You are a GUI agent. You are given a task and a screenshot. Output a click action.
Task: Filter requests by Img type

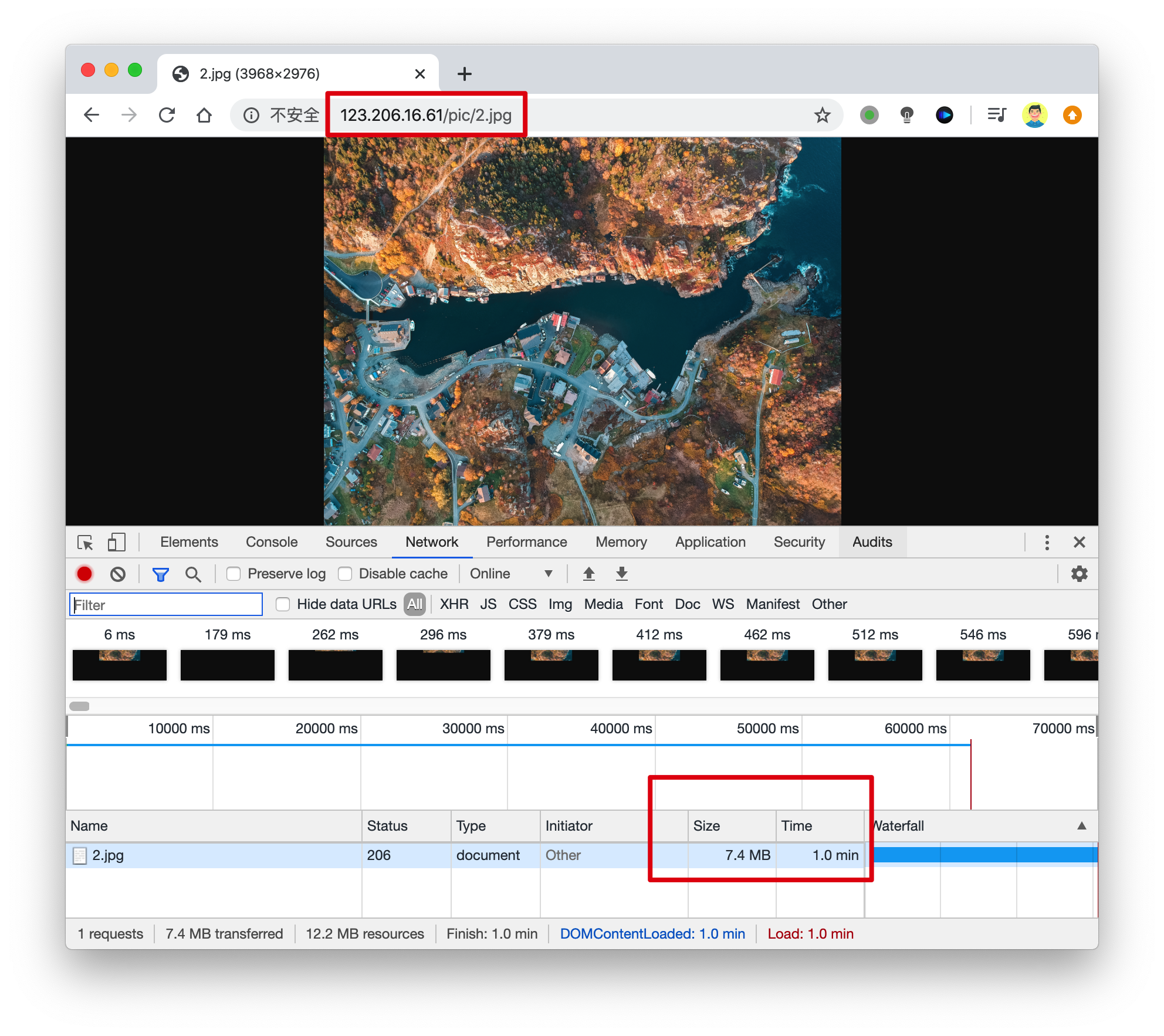pyautogui.click(x=560, y=604)
